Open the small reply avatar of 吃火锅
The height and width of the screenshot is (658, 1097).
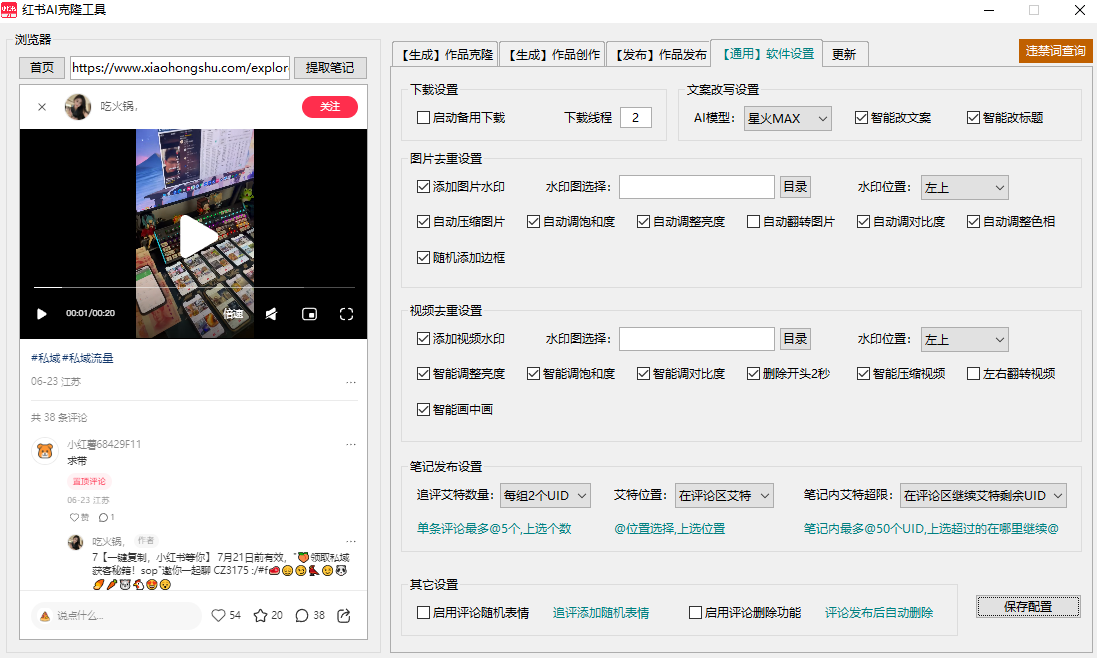76,542
